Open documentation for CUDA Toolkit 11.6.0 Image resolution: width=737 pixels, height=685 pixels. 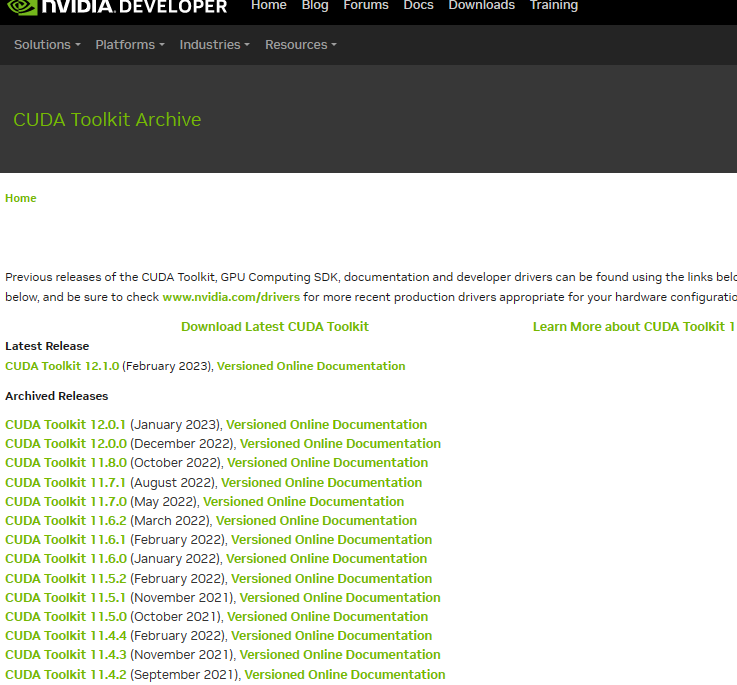(326, 559)
